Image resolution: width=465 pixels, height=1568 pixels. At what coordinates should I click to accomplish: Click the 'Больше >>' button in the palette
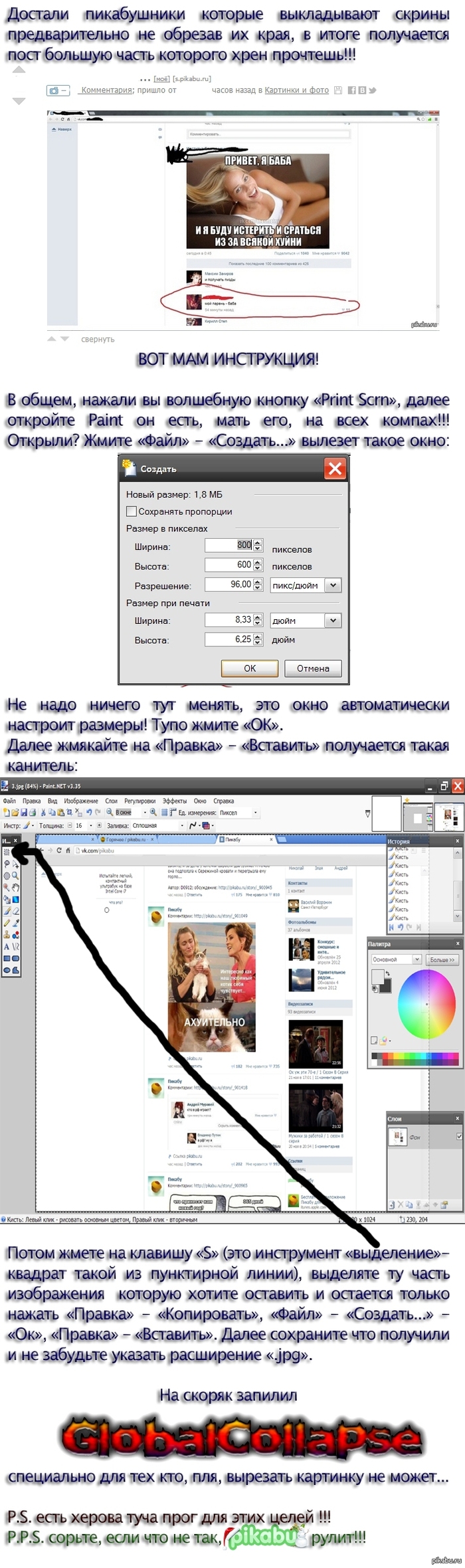tap(442, 959)
